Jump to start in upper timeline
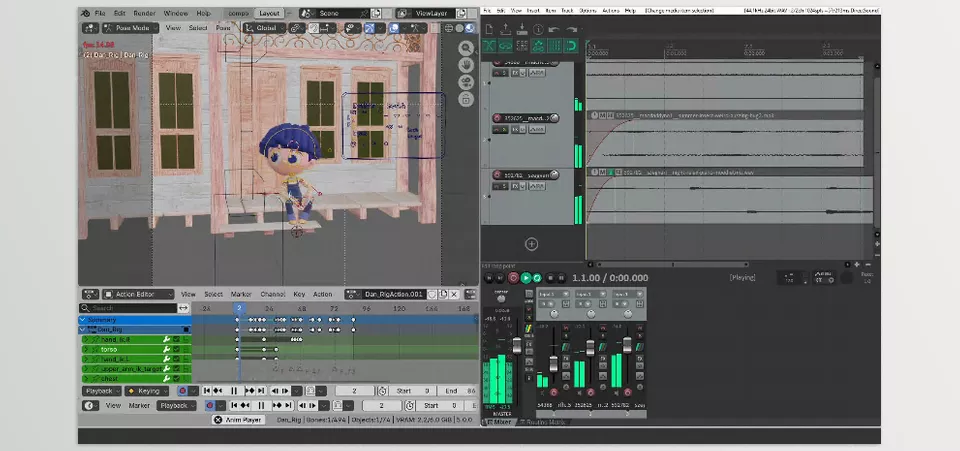 [207, 390]
